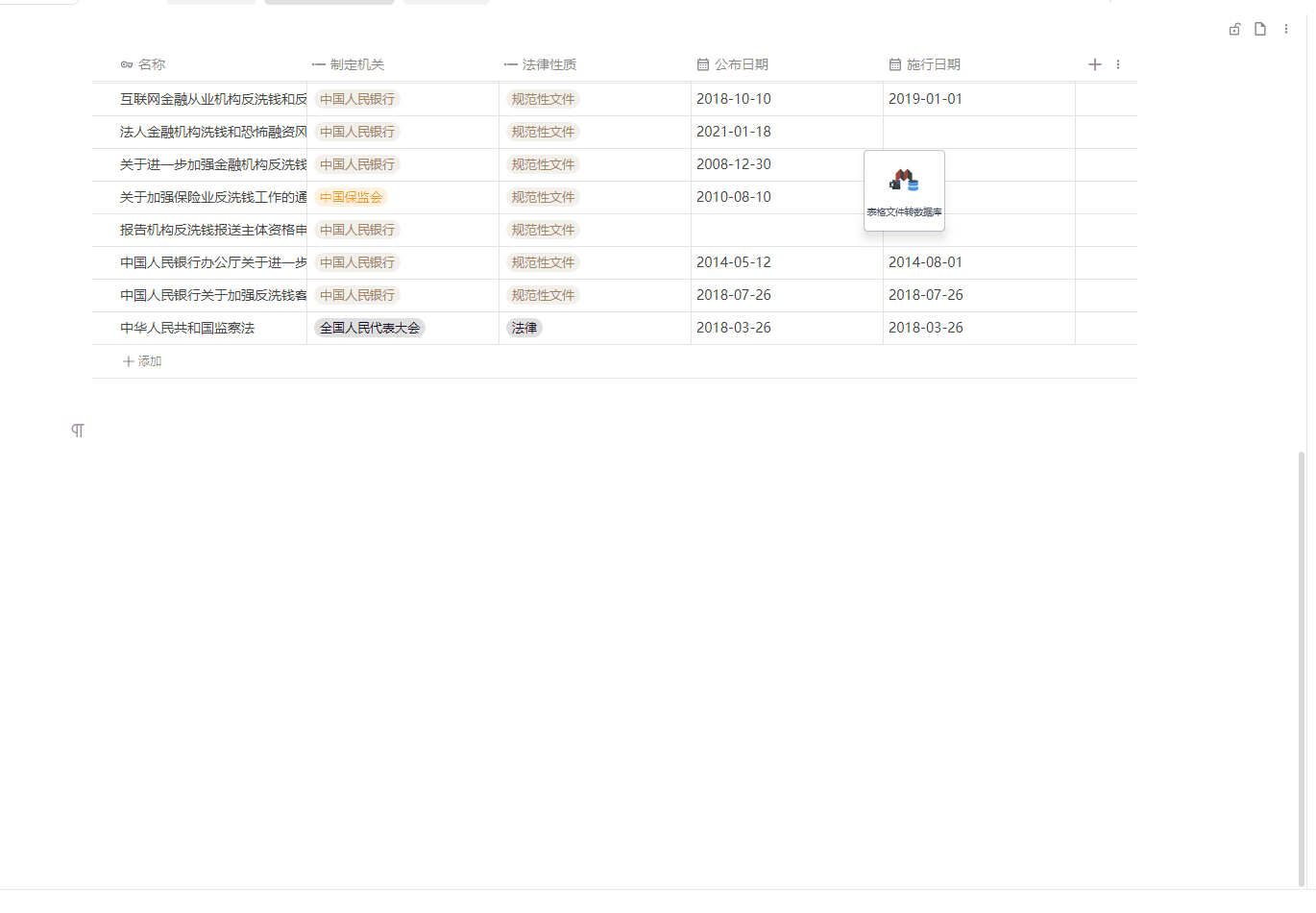Click 规范性文件 tag in the 关于加强保险业 row
The width and height of the screenshot is (1316, 913).
(543, 197)
